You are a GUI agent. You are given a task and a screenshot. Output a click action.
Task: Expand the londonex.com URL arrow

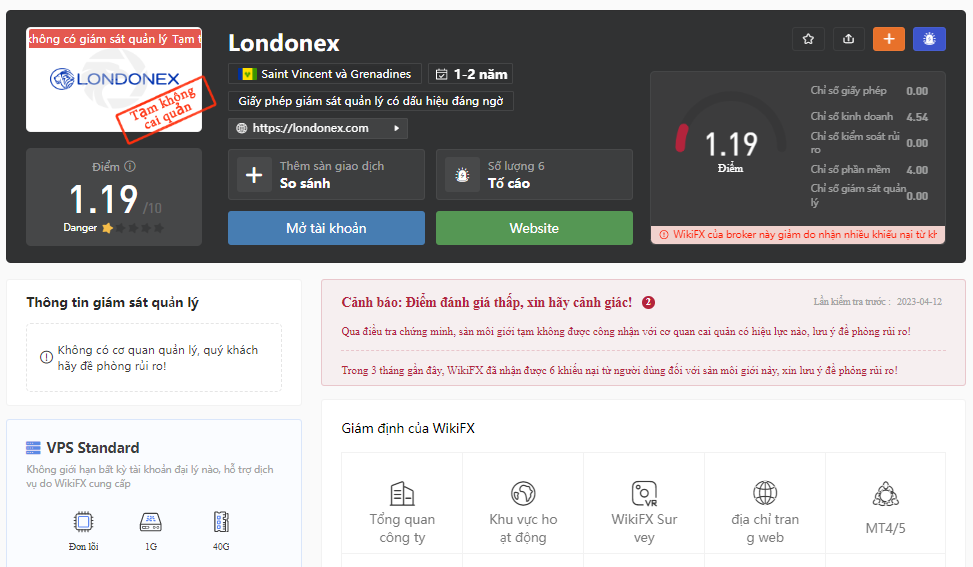(397, 128)
